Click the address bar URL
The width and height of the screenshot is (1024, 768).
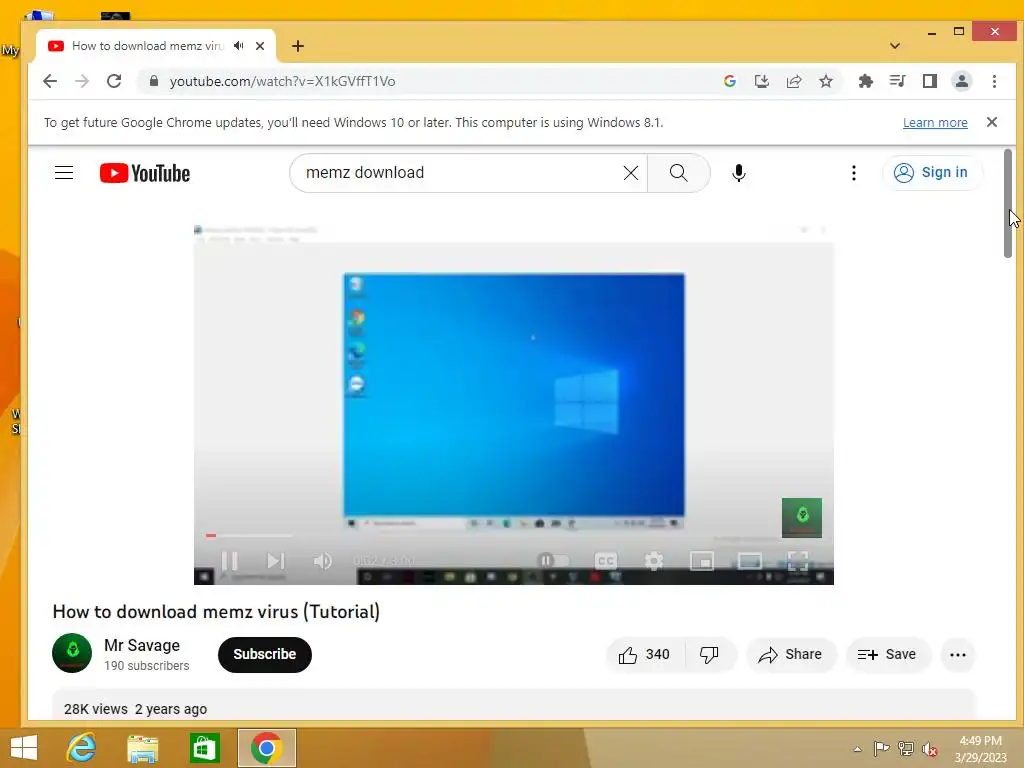point(282,81)
